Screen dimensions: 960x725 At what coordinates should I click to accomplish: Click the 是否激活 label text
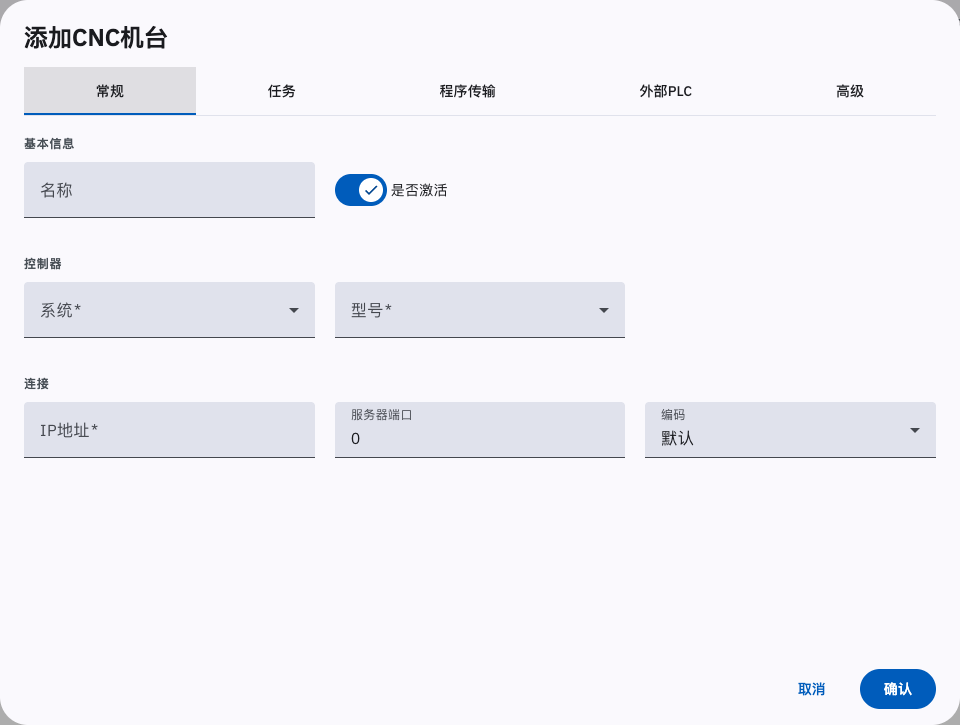(419, 190)
